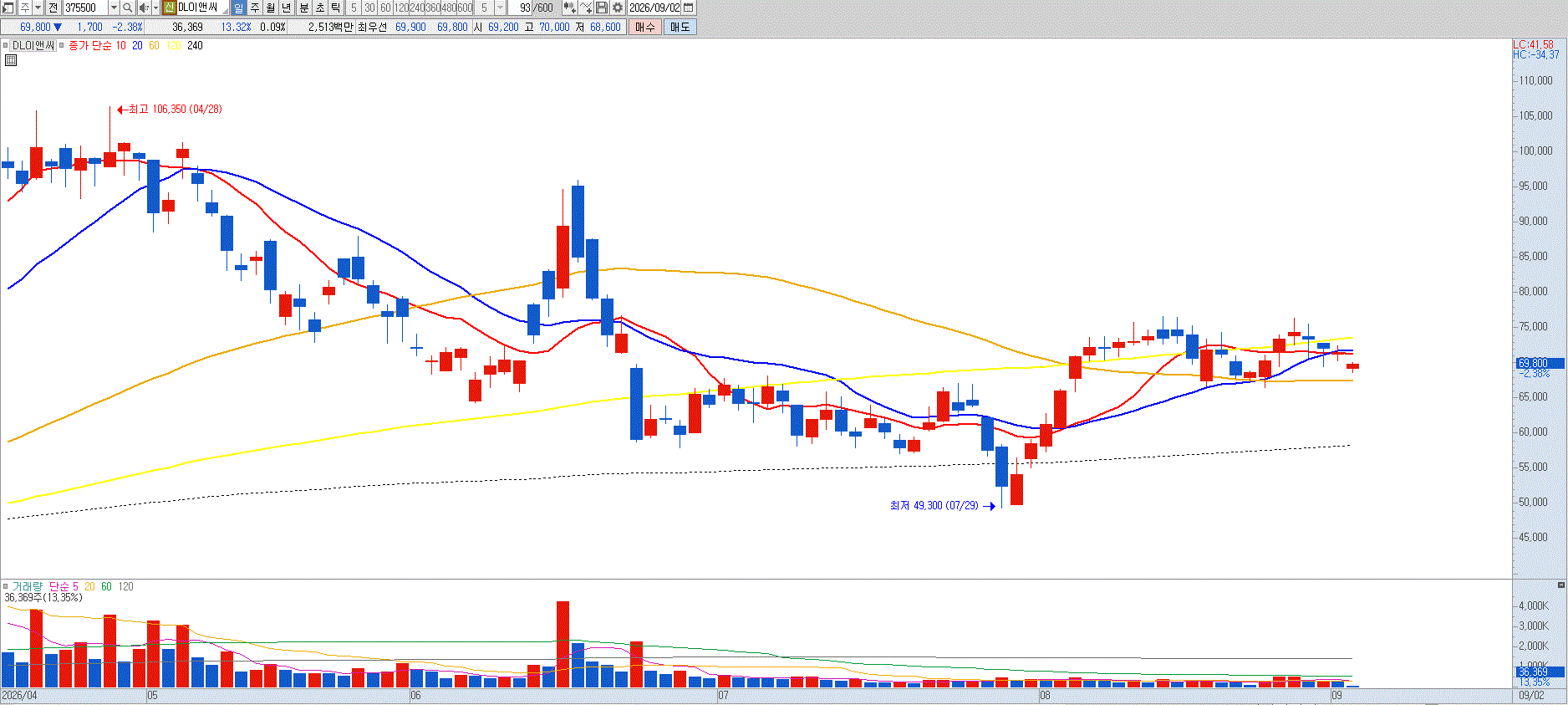The image size is (1568, 705).
Task: Click the add indicator icon
Action: 569,8
